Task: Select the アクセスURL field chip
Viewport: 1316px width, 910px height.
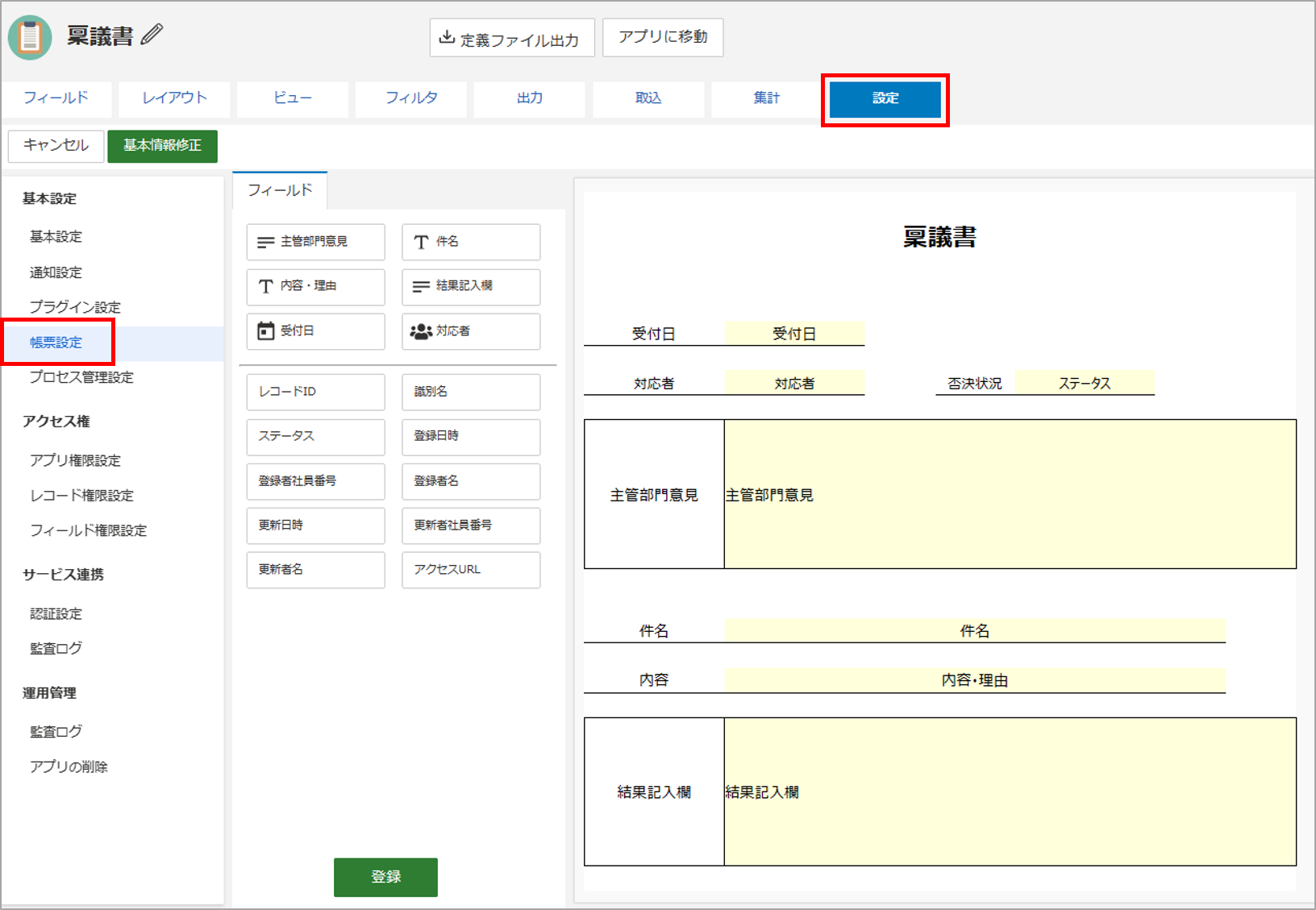Action: click(471, 570)
